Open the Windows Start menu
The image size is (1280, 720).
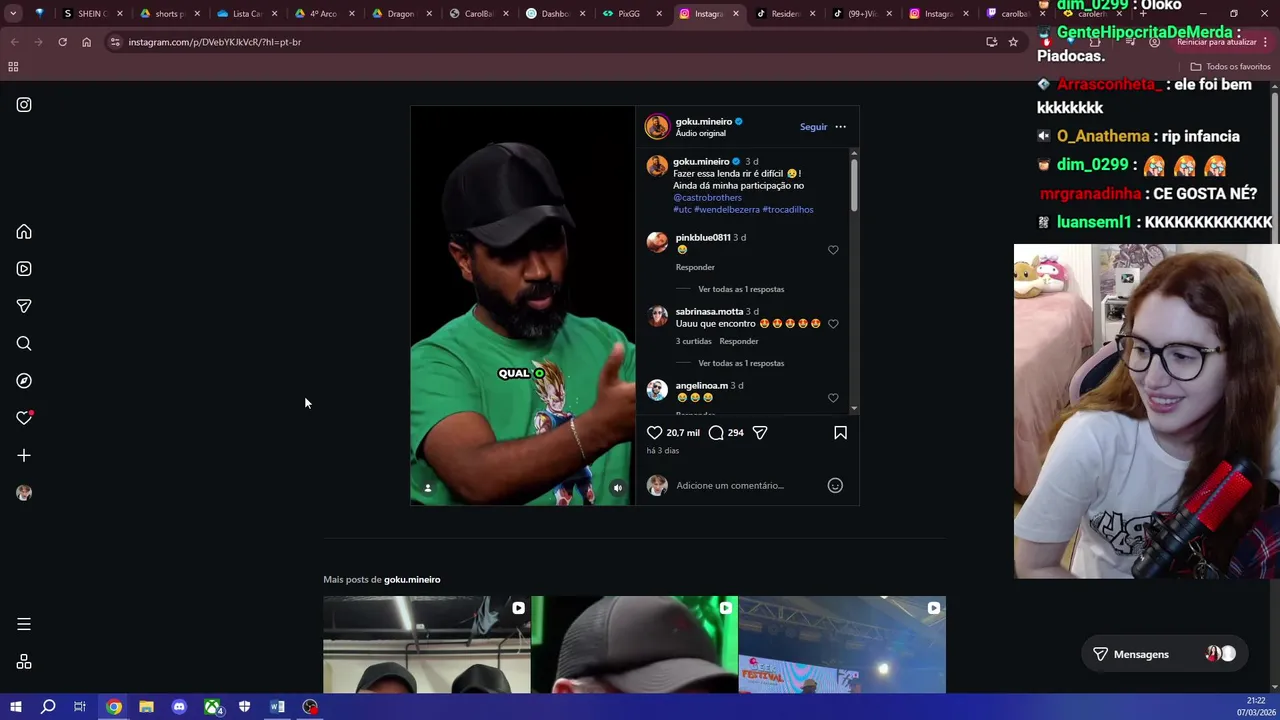(x=16, y=707)
